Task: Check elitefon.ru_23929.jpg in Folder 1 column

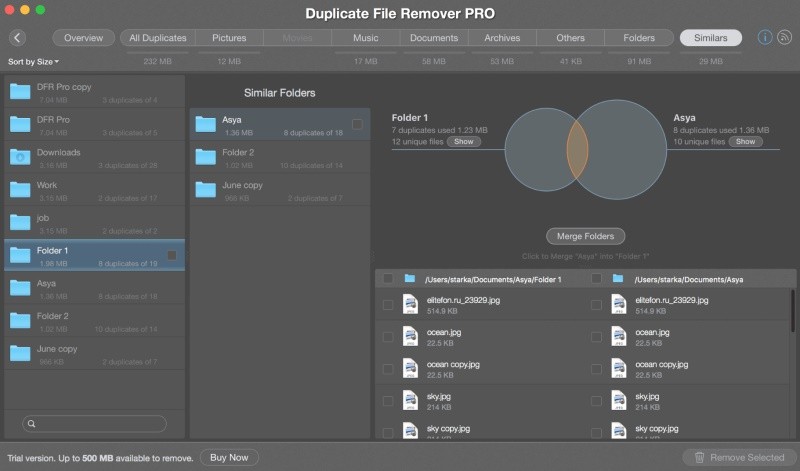Action: (388, 305)
